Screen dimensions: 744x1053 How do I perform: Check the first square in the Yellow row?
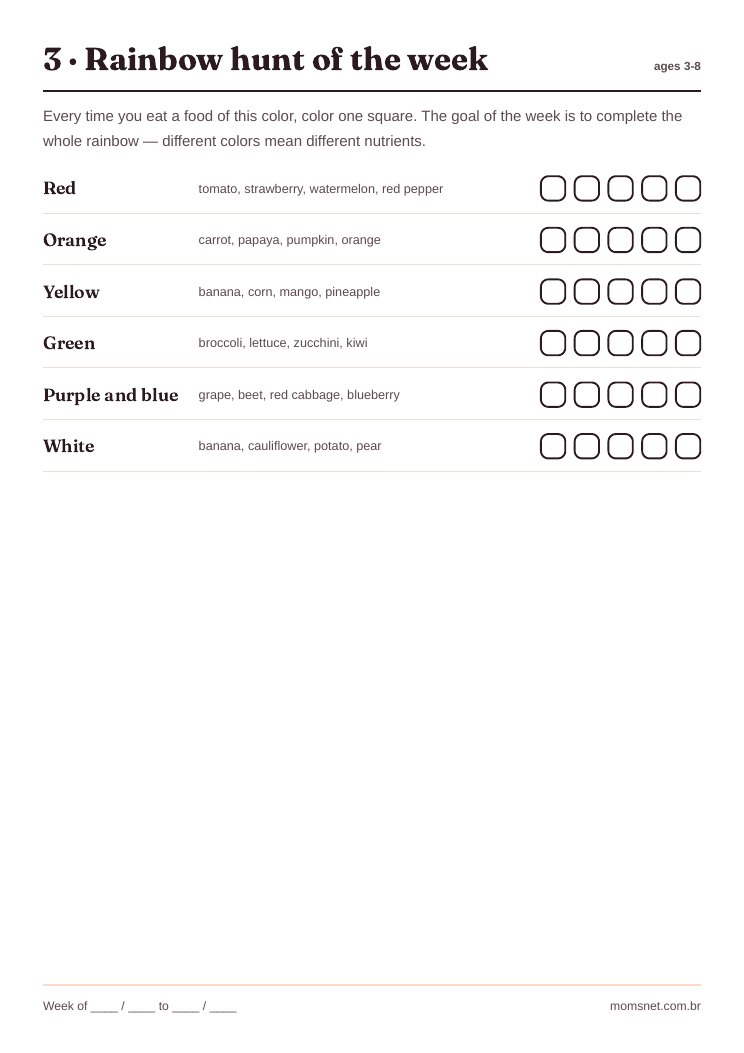(x=553, y=291)
